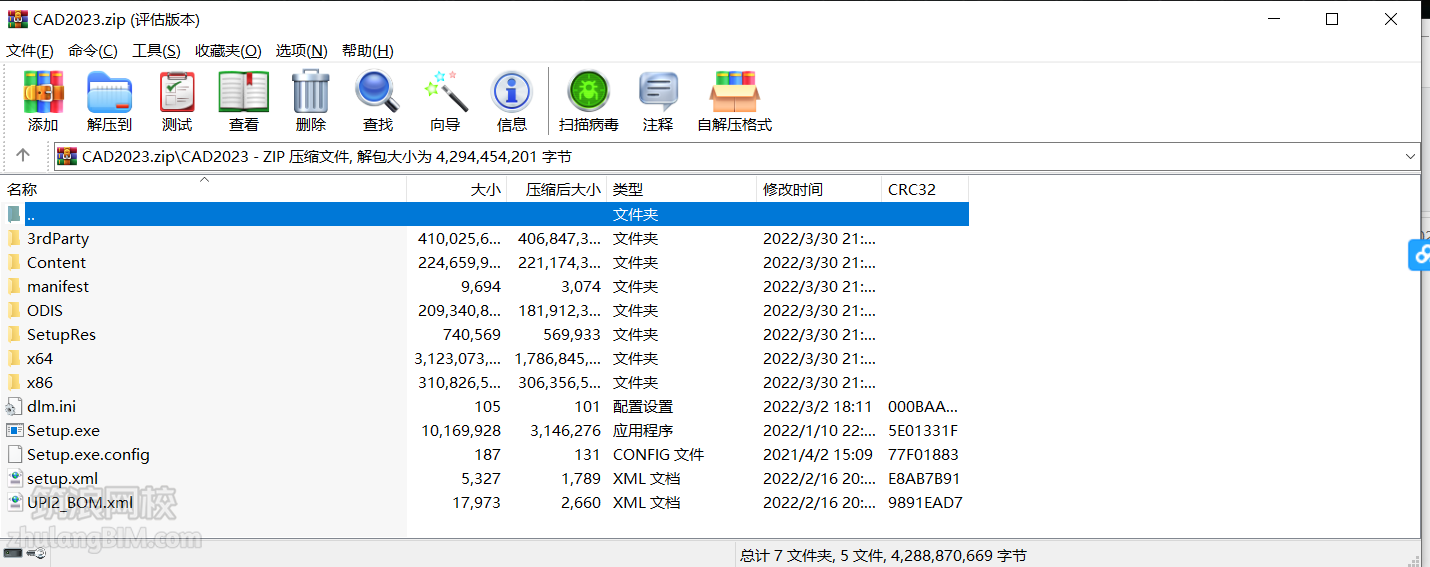Click the 删除 (Delete) trash icon
This screenshot has width=1430, height=567.
(311, 92)
